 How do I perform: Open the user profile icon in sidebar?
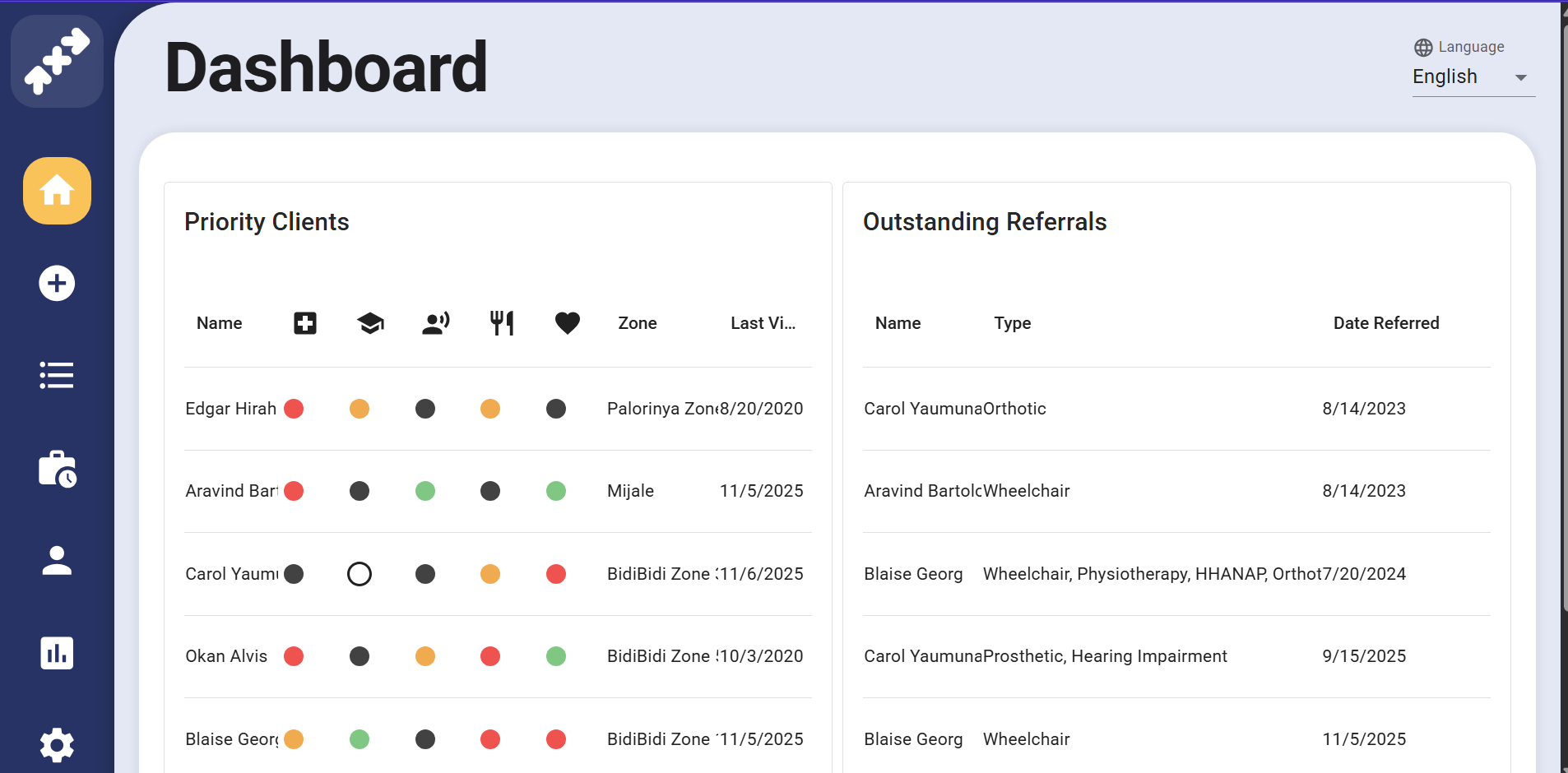[57, 561]
